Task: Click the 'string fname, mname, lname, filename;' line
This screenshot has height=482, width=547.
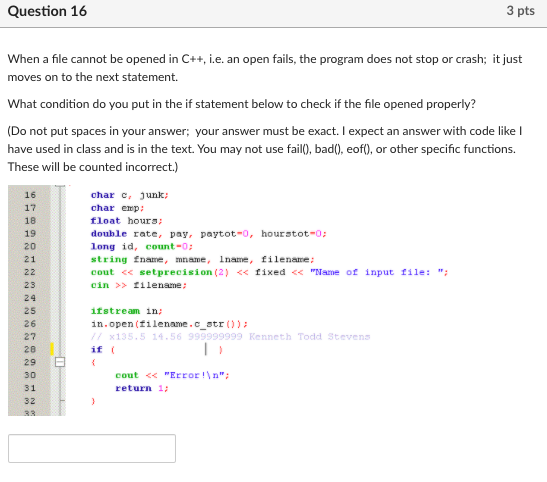Action: 202,259
